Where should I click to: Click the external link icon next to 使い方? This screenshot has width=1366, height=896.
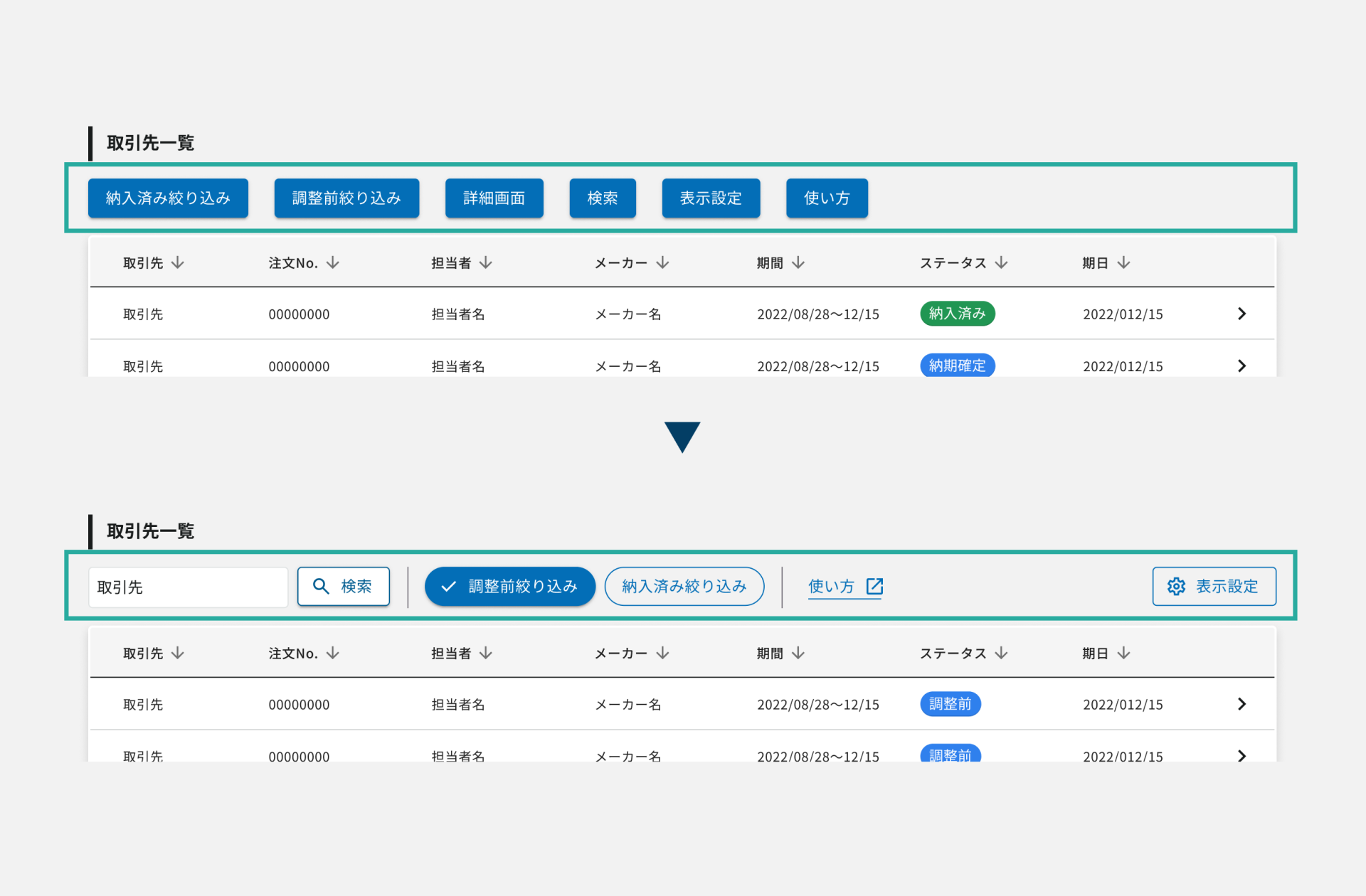click(874, 587)
